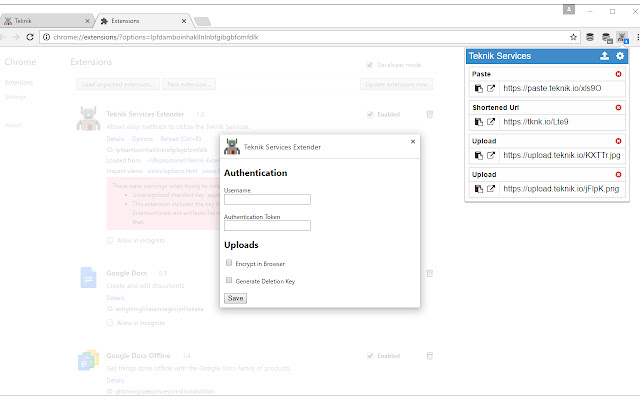Toggle Enabled checkbox for Teknik Services Extender
Image resolution: width=640 pixels, height=400 pixels.
click(x=370, y=114)
